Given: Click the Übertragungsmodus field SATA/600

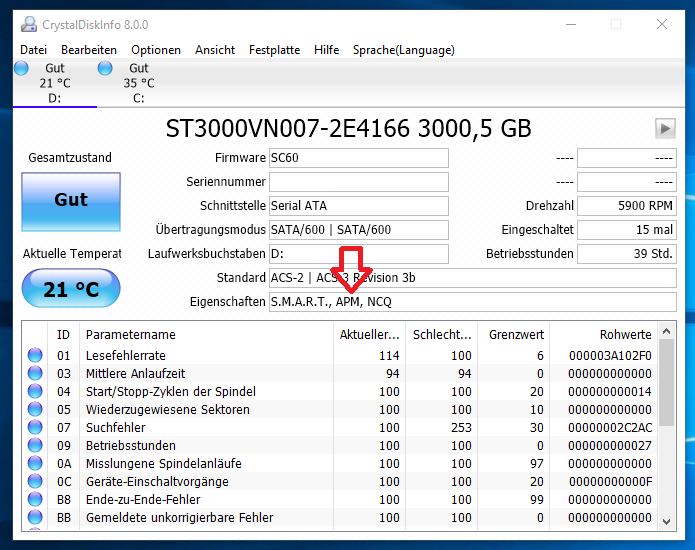Looking at the screenshot, I should click(359, 230).
